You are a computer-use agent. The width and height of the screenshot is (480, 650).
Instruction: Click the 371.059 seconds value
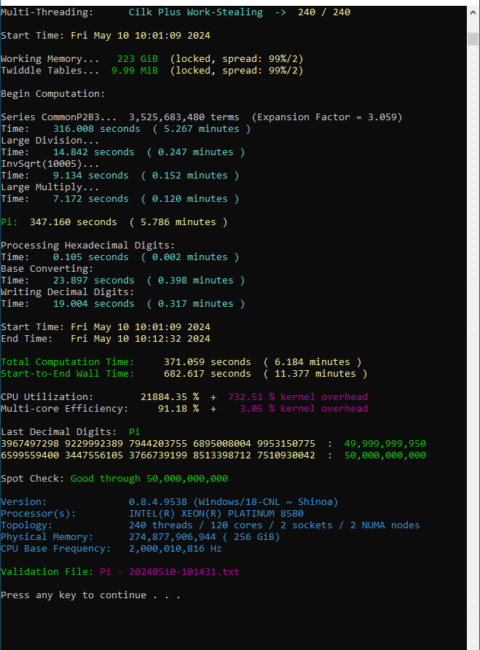tap(207, 362)
